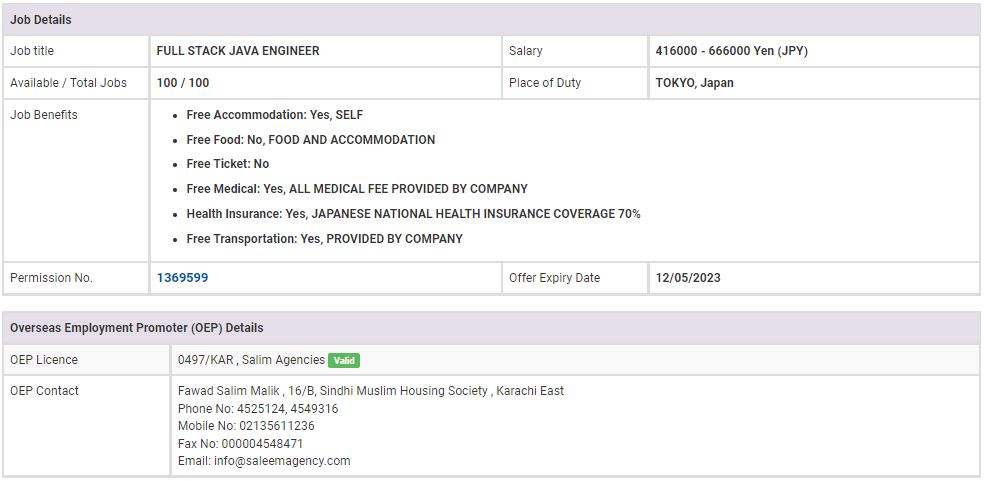Click the 0497/KAR Salim Agencies licence text
984x481 pixels.
[251, 360]
